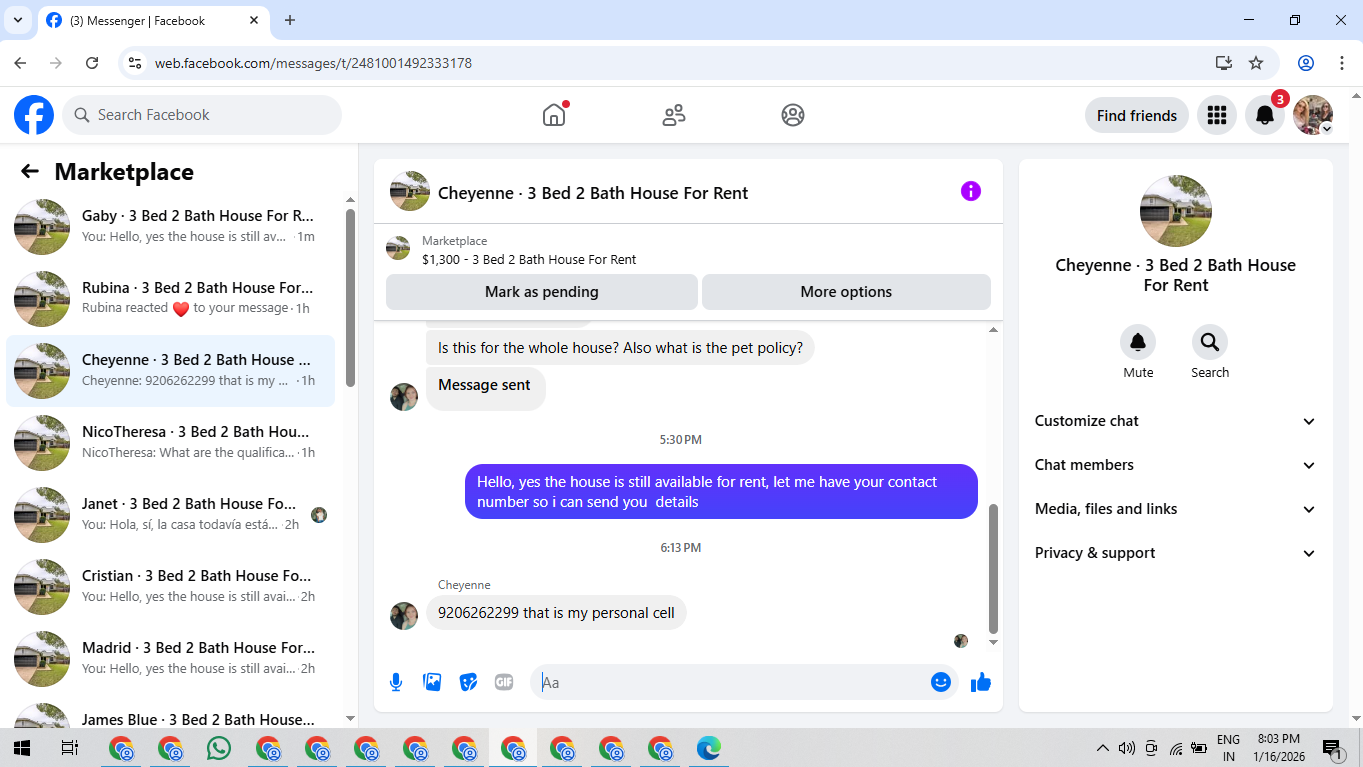The width and height of the screenshot is (1363, 767).
Task: Open a new browser tab
Action: [290, 20]
